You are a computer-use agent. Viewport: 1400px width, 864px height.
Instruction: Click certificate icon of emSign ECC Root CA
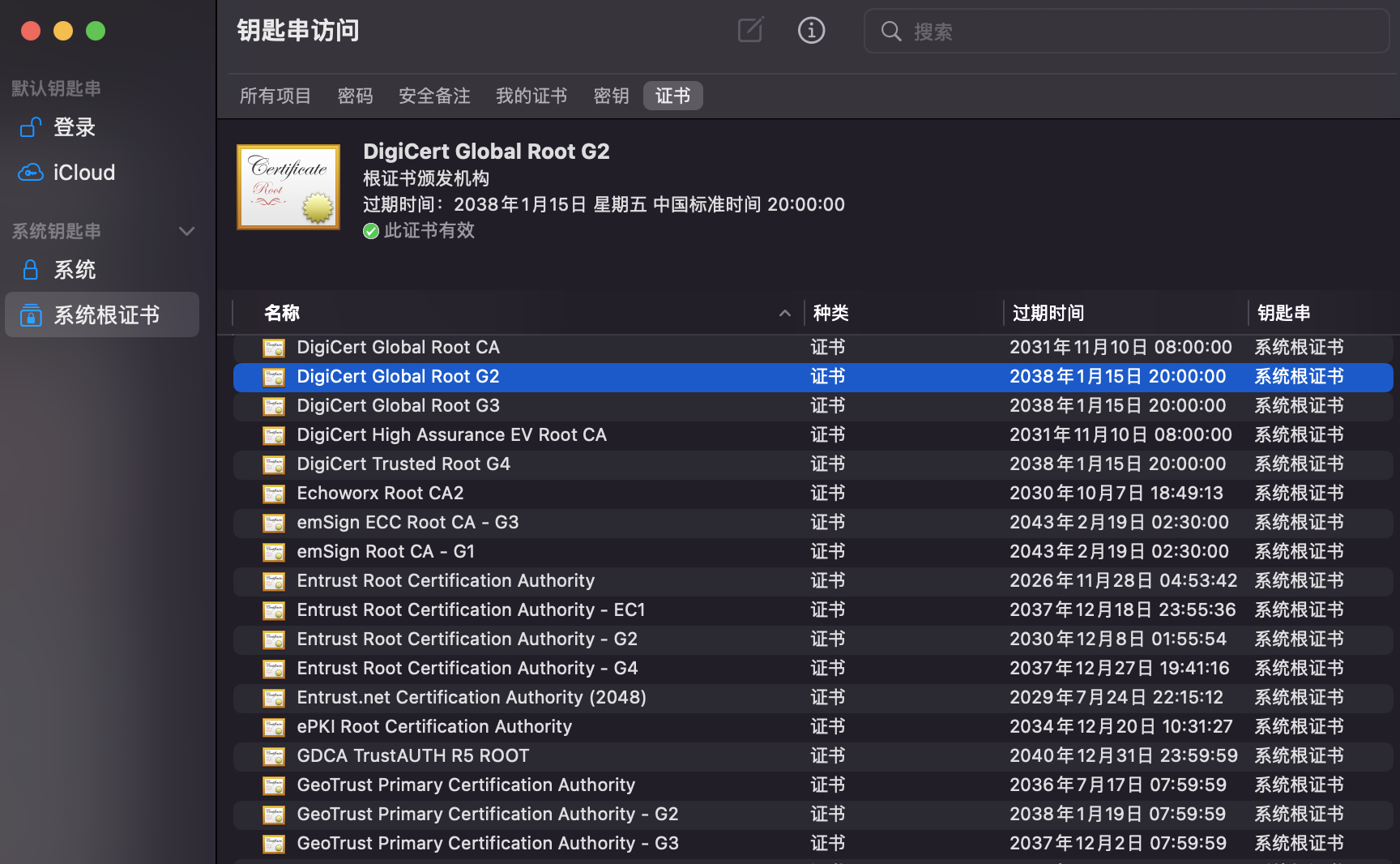pos(274,523)
